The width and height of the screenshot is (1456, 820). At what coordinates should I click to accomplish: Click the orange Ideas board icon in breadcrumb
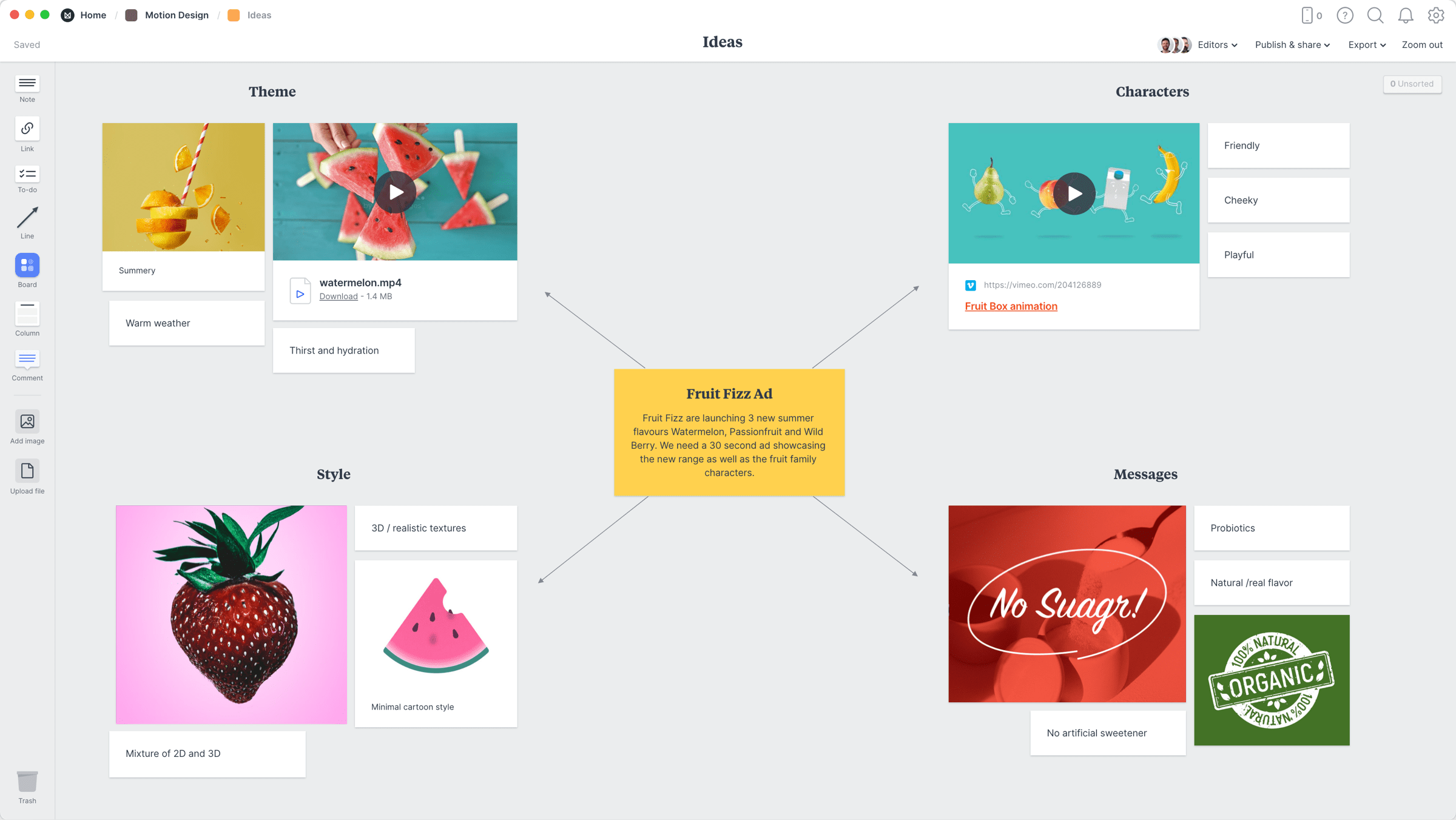234,15
